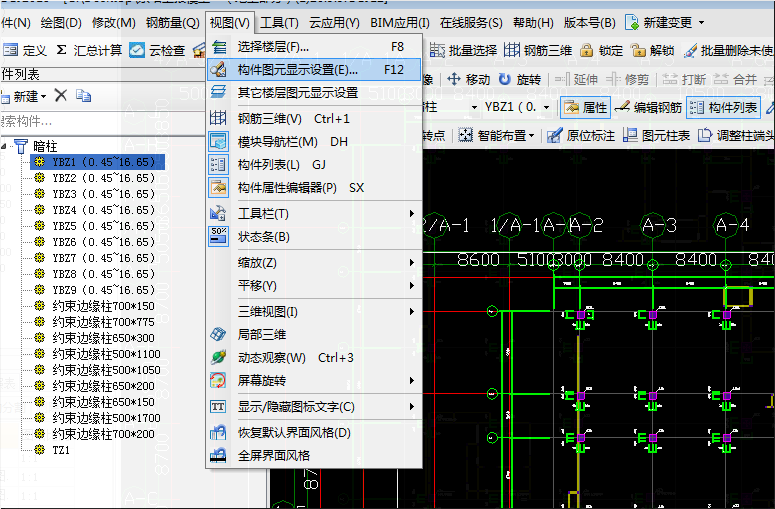This screenshot has width=775, height=509.
Task: Click the 全屏界面风格 icon
Action: [218, 456]
